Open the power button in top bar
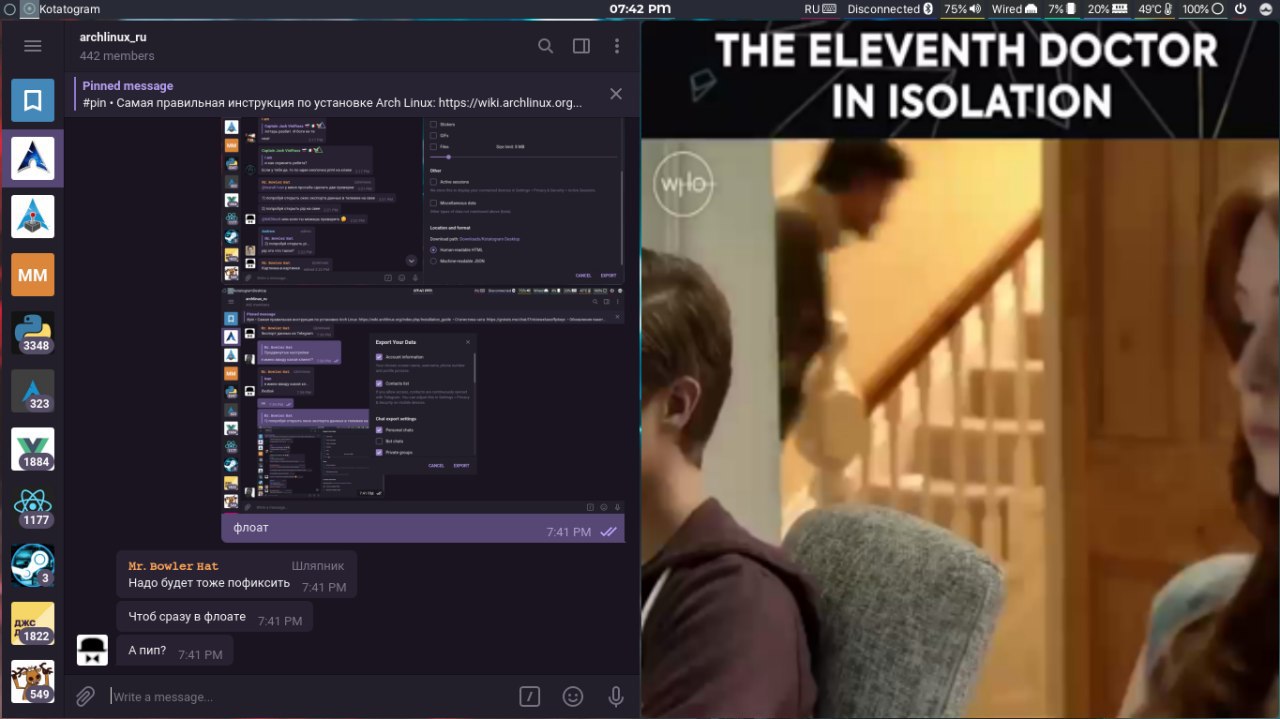 click(x=1240, y=9)
